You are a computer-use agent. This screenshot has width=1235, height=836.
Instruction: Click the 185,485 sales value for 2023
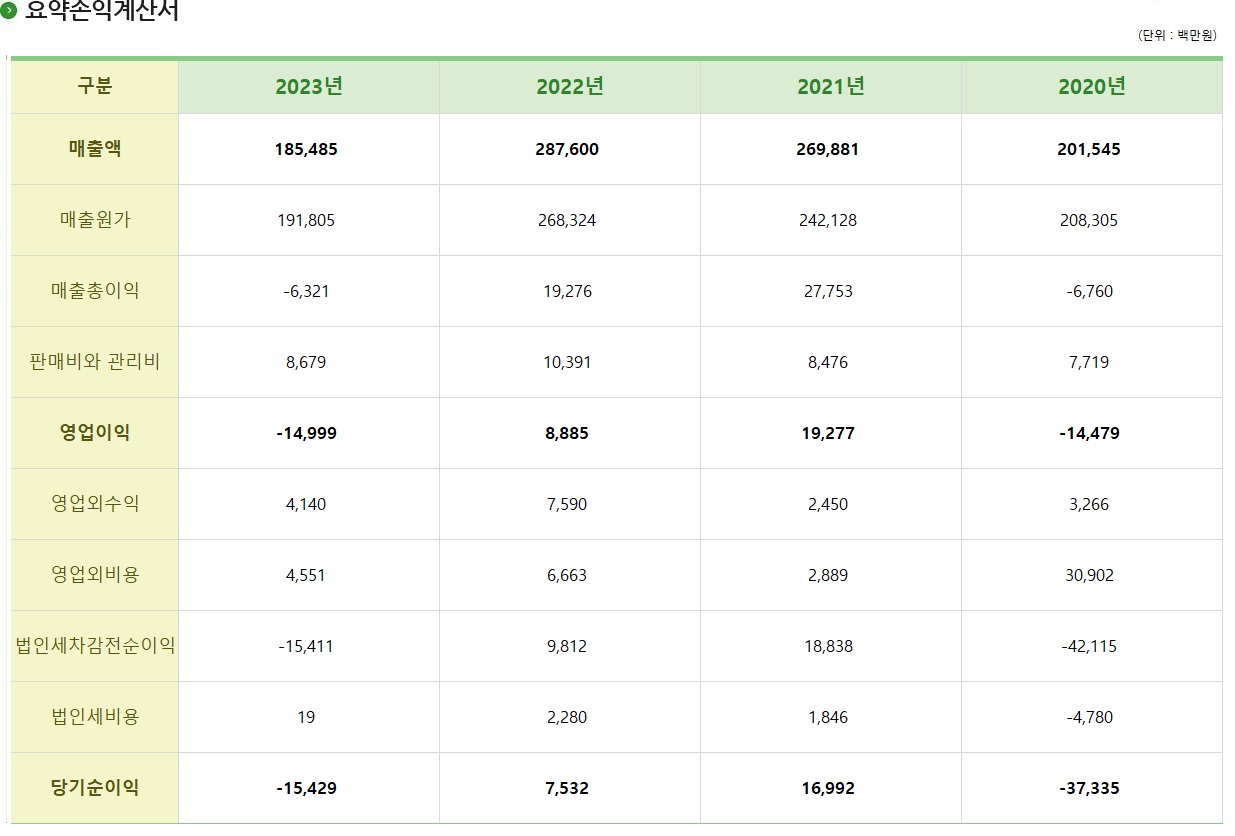click(x=306, y=149)
